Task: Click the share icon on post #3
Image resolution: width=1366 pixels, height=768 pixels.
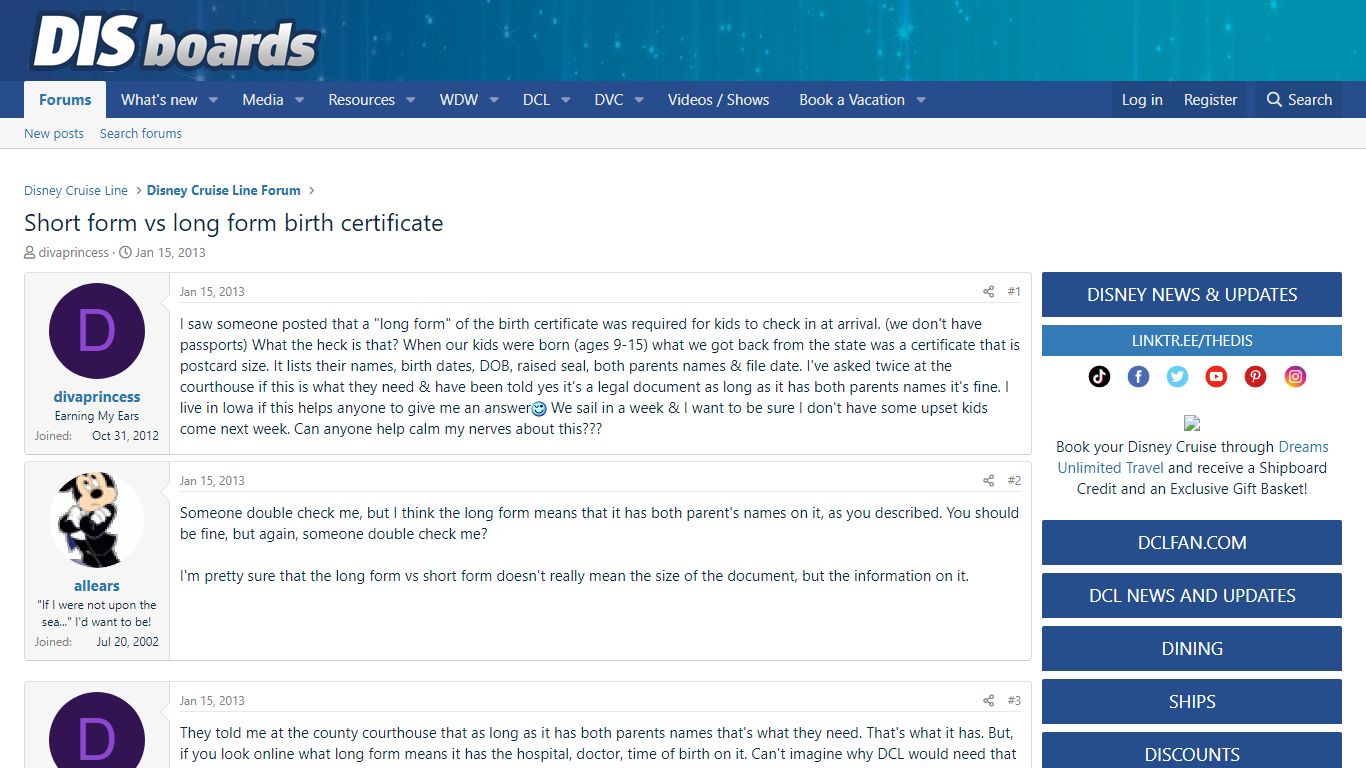Action: click(988, 701)
